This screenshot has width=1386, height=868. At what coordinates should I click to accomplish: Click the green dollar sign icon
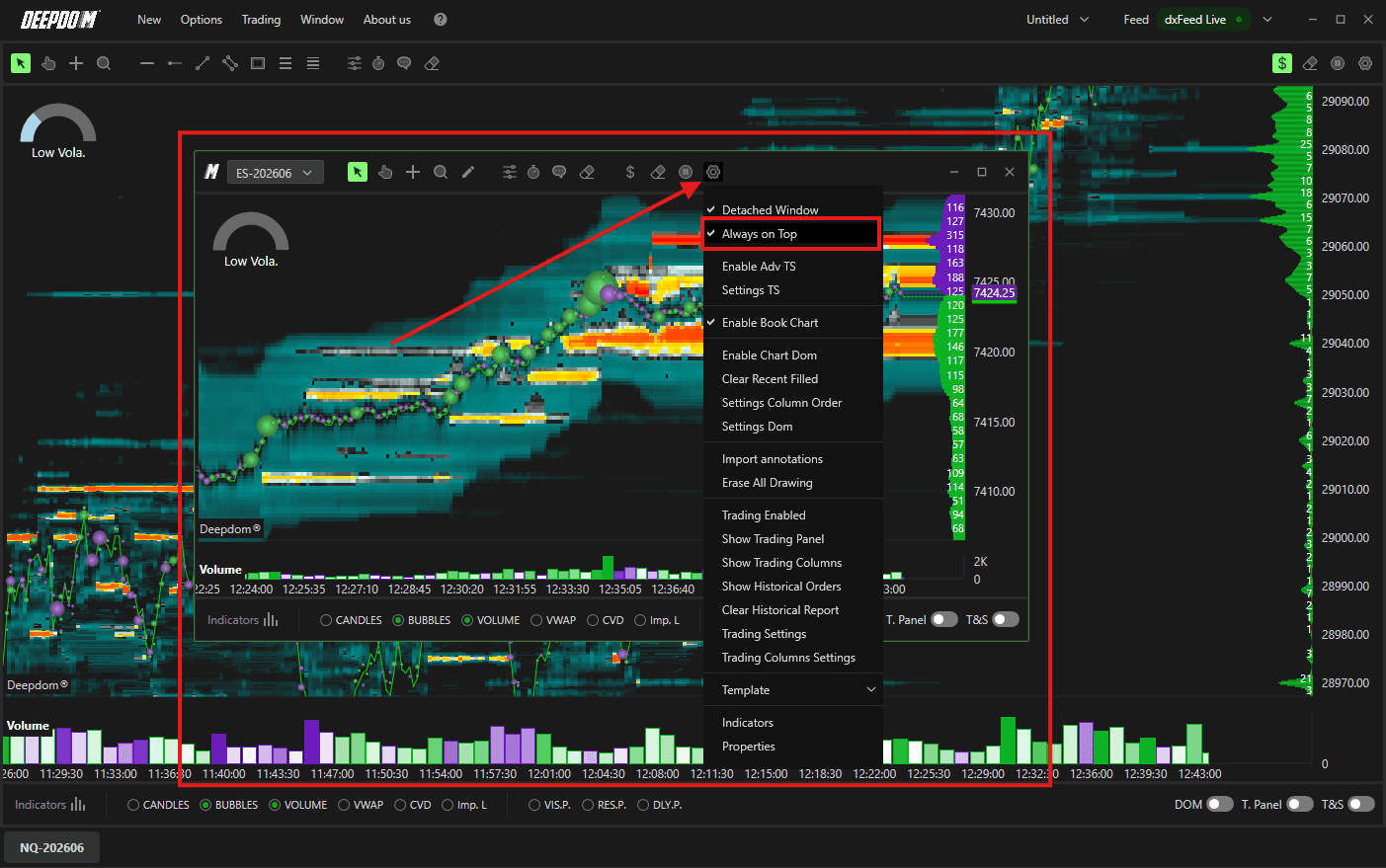pyautogui.click(x=1282, y=63)
